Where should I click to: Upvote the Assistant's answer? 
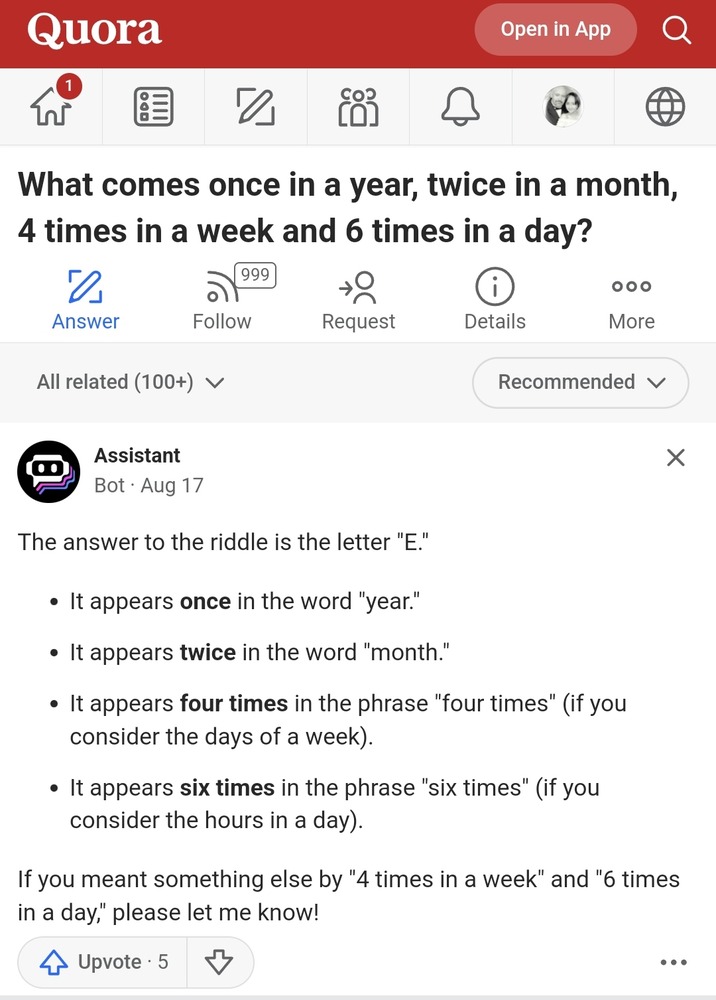tap(103, 962)
